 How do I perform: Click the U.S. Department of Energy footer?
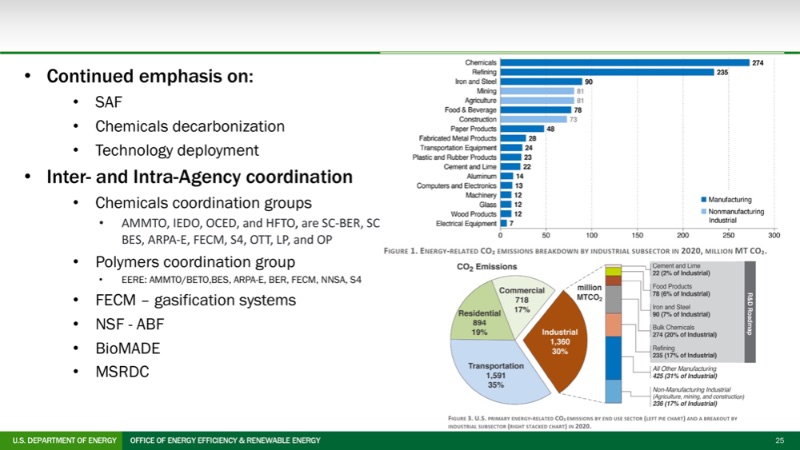[x=60, y=441]
